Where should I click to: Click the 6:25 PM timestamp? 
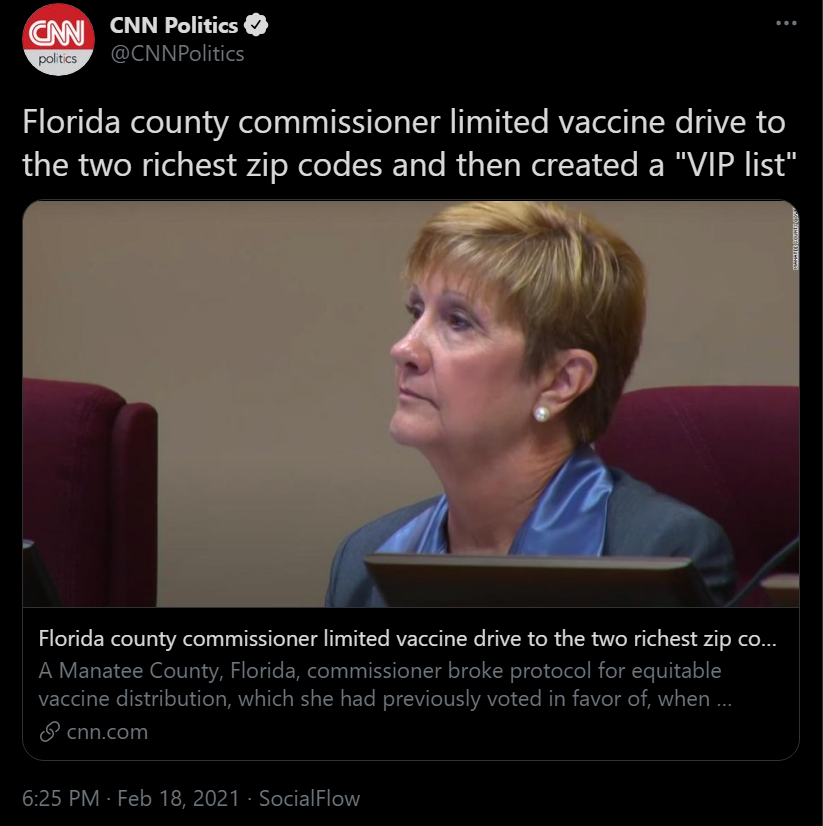click(x=61, y=799)
